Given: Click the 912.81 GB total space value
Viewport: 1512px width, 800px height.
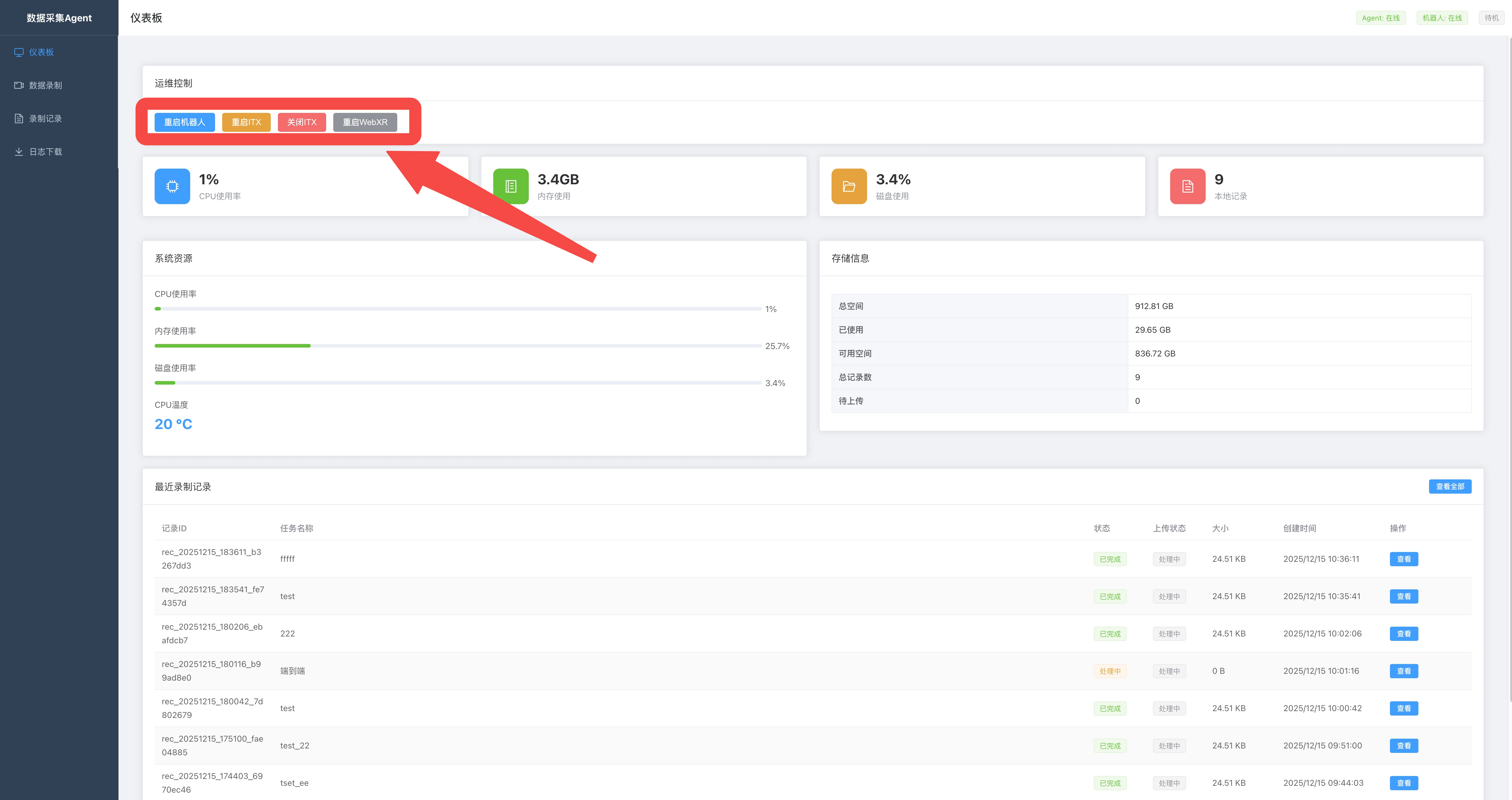Looking at the screenshot, I should point(1154,306).
